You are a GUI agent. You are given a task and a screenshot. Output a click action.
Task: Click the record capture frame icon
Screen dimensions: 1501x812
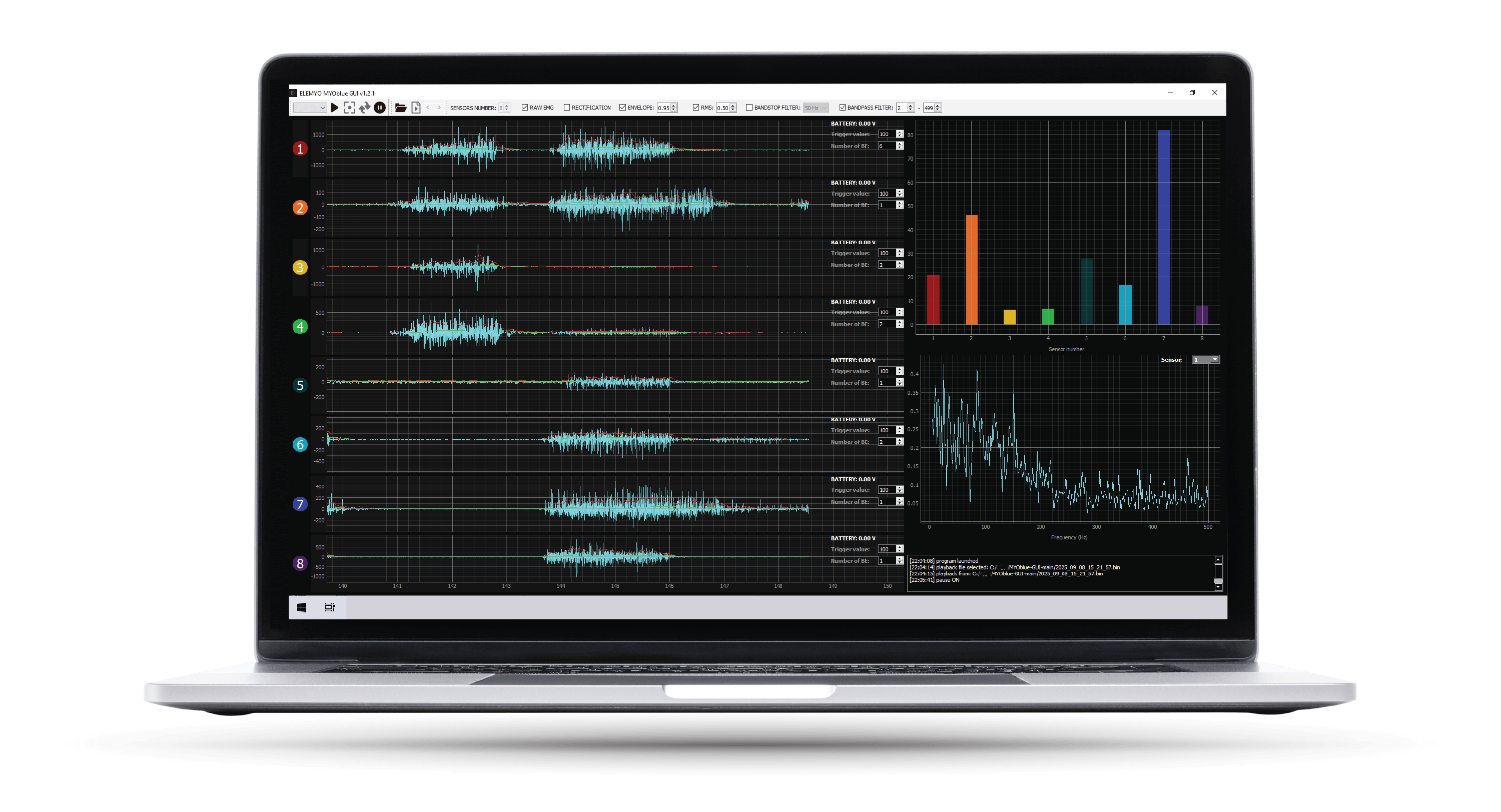[x=349, y=108]
